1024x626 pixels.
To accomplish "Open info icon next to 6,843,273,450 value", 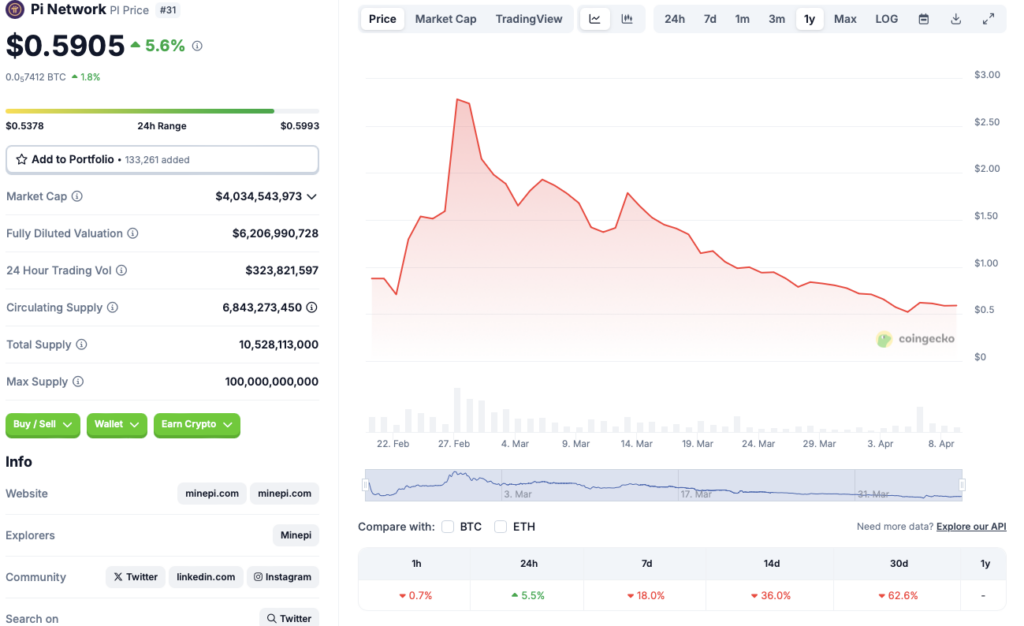I will (x=312, y=307).
